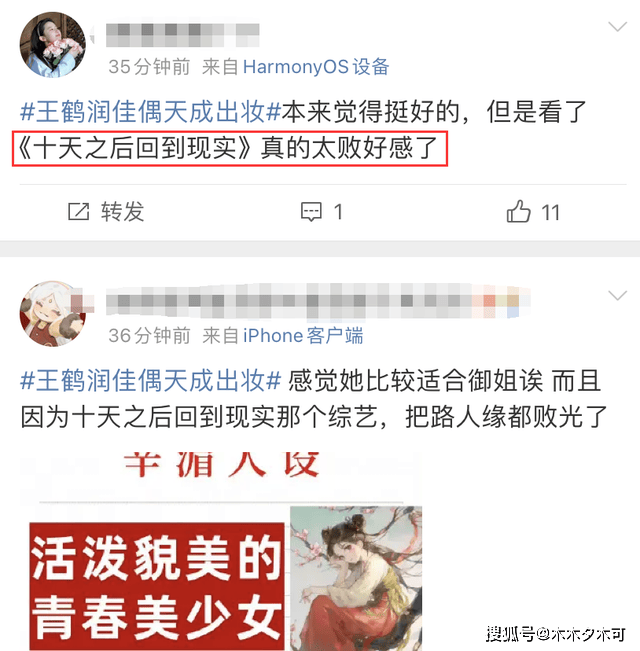Open second poster's cartoon avatar

click(53, 314)
